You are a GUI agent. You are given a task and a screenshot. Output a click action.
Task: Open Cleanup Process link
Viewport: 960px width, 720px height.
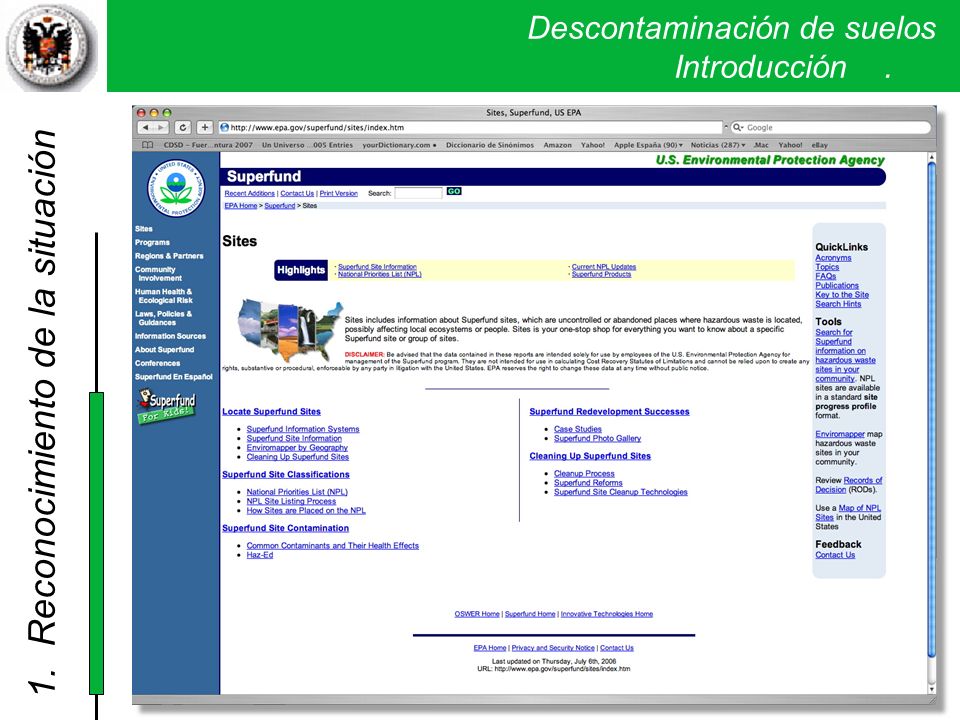coord(584,473)
